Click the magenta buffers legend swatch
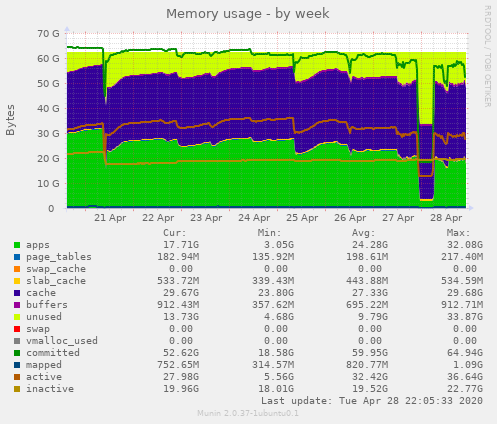497x424 pixels. click(x=17, y=305)
